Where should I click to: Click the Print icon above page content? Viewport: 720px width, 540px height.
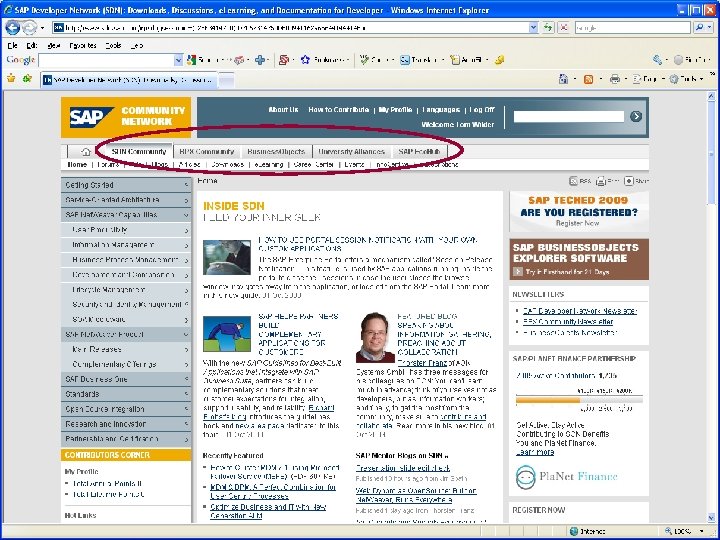601,181
